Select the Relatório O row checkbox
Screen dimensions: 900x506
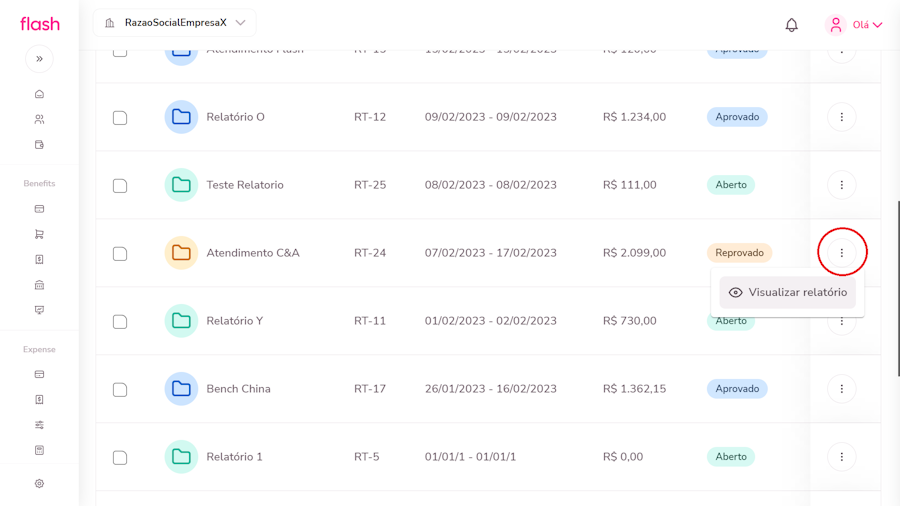coord(120,118)
